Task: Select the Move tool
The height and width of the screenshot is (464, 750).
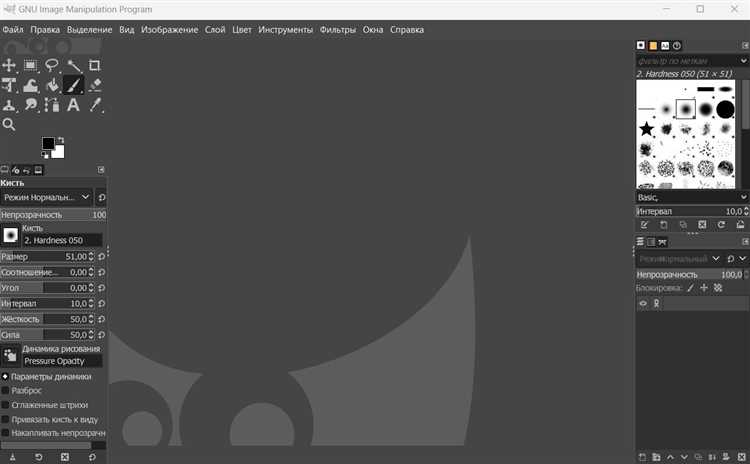Action: [9, 65]
